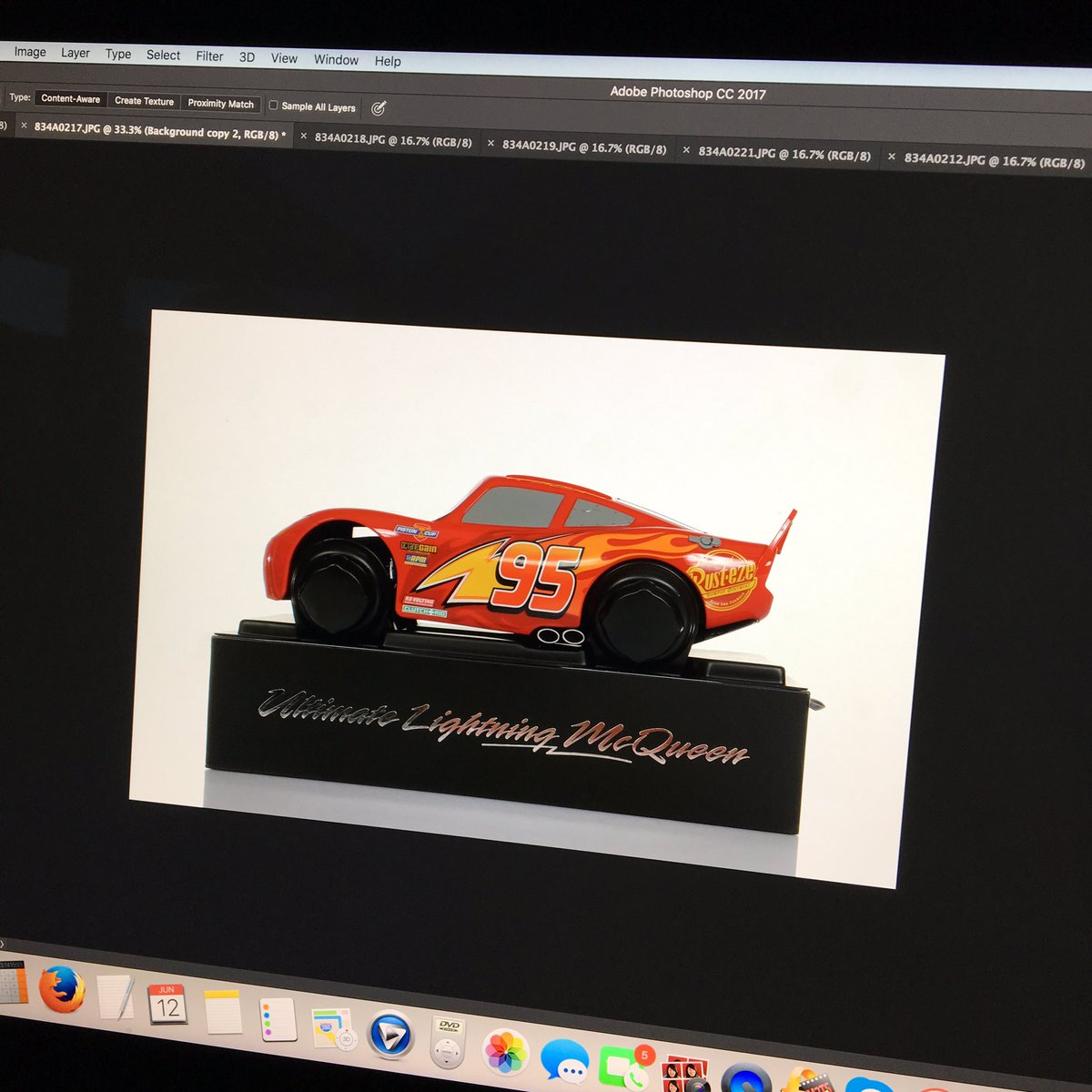The height and width of the screenshot is (1092, 1092).
Task: Open Calendar showing JUN 12 in the Dock
Action: pos(167,1003)
